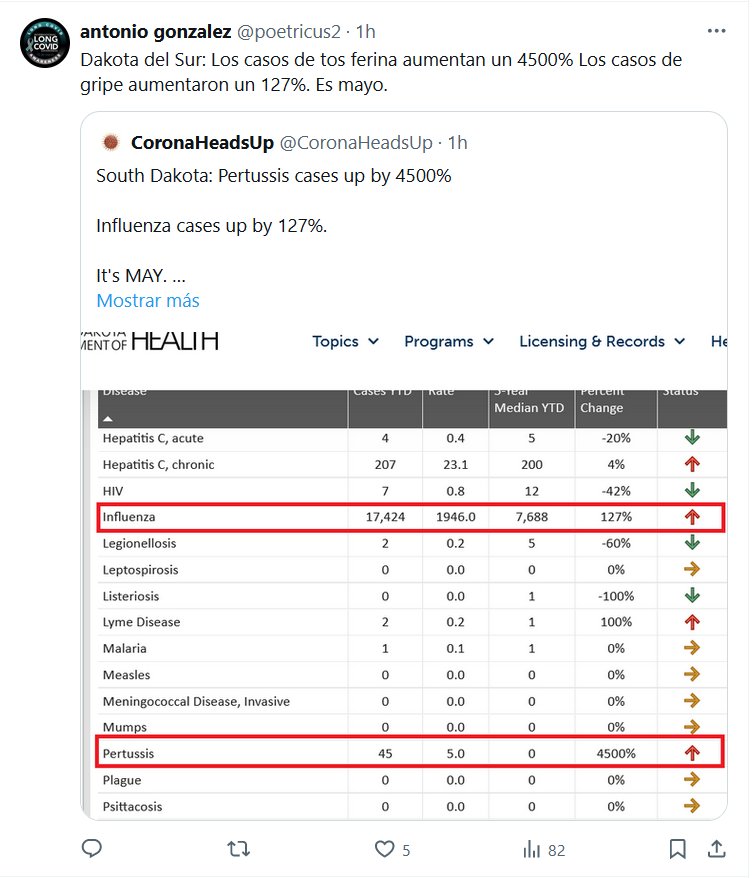Viewport: 756px width, 878px height.
Task: Like the tweet with the heart icon
Action: coord(385,849)
